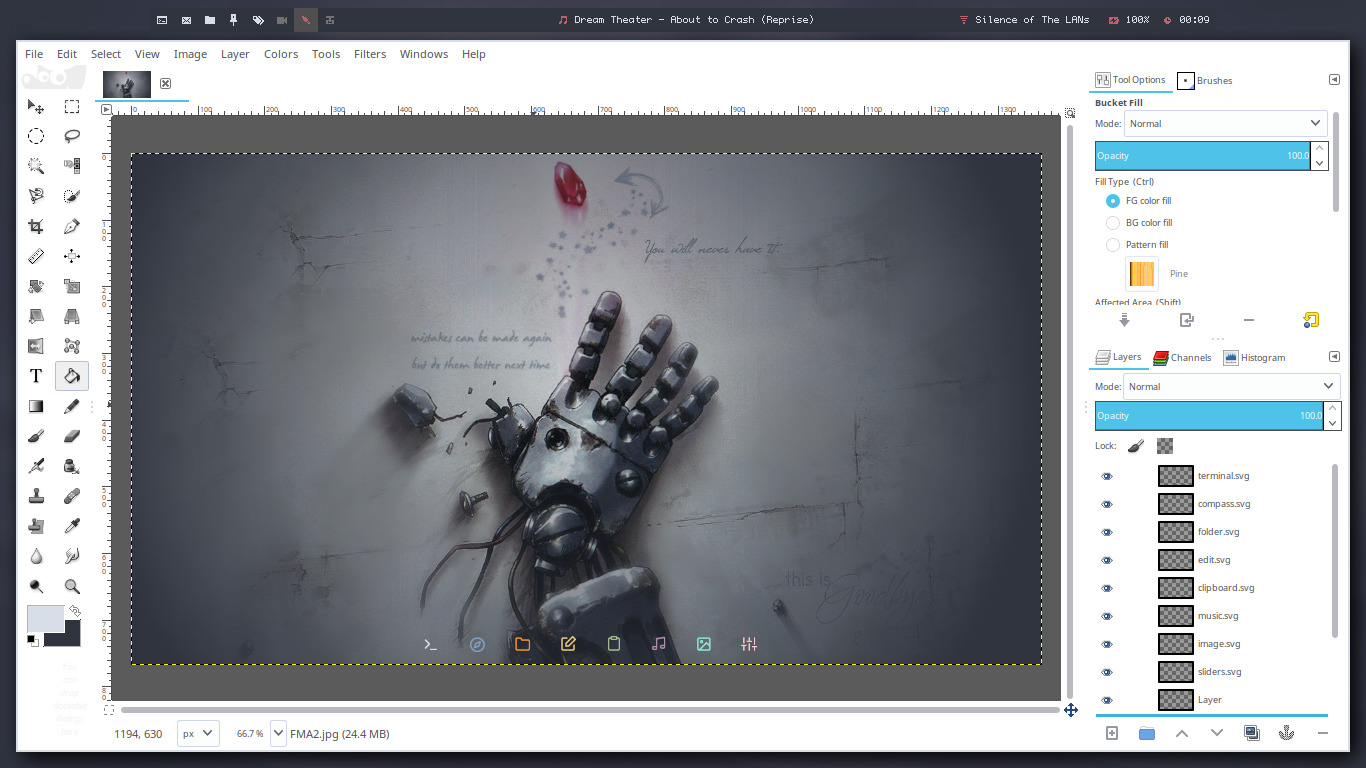Hide the folder.svg layer
The width and height of the screenshot is (1366, 768).
(x=1107, y=532)
